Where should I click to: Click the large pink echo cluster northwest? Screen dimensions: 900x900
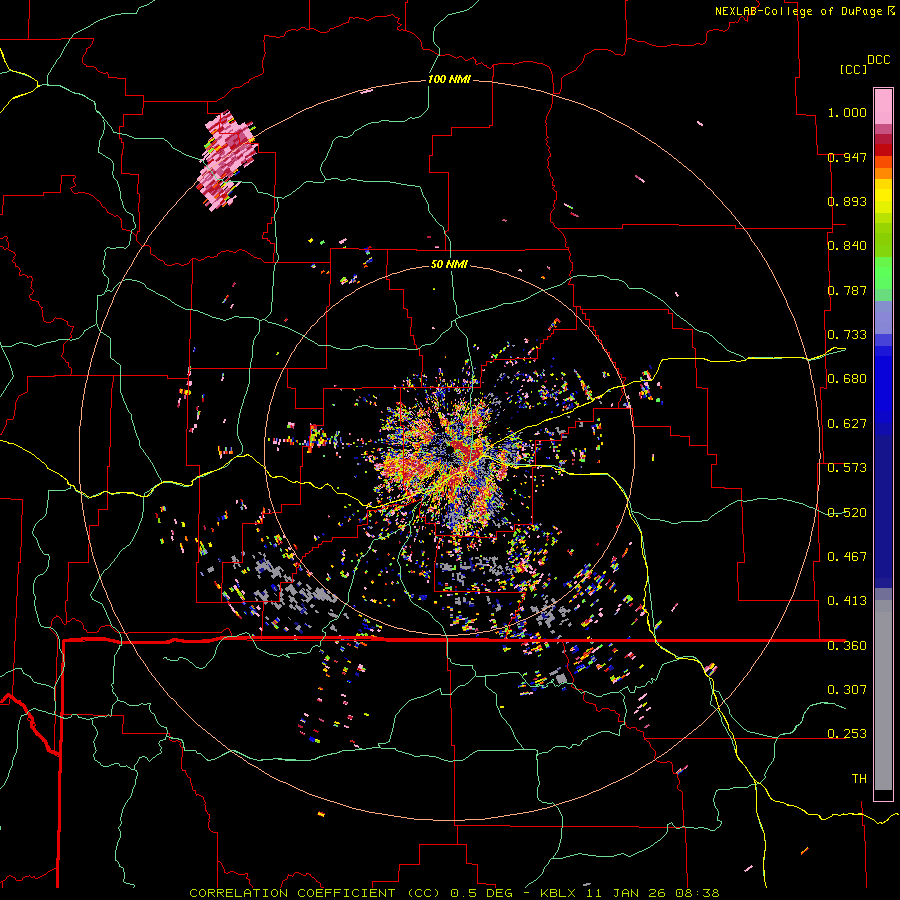pos(226,160)
